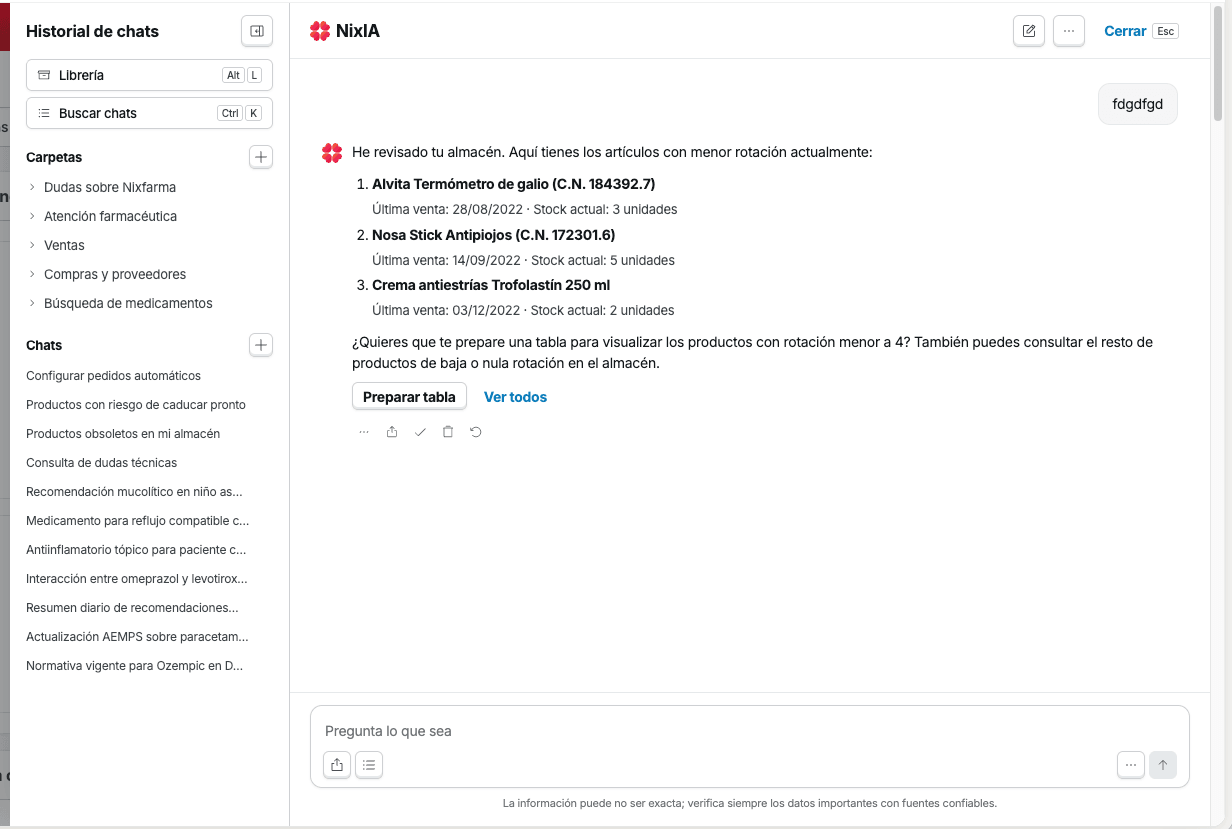
Task: Select Alvita Termómetro de galio item
Action: (x=513, y=184)
